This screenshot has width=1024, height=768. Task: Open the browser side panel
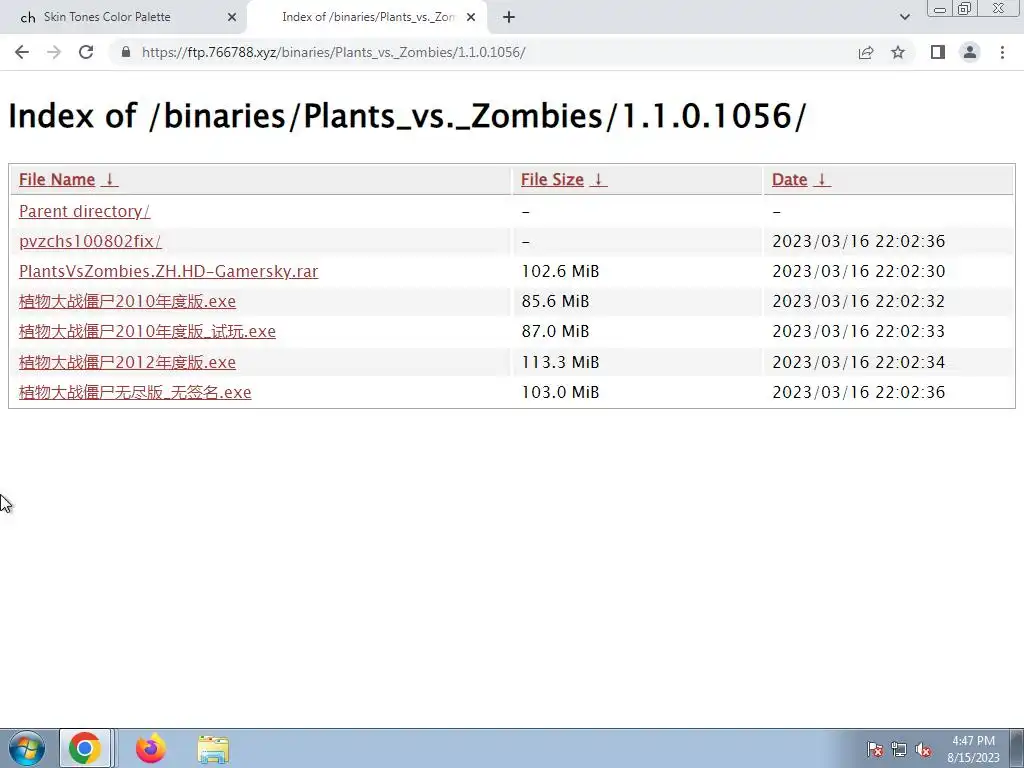(x=938, y=52)
